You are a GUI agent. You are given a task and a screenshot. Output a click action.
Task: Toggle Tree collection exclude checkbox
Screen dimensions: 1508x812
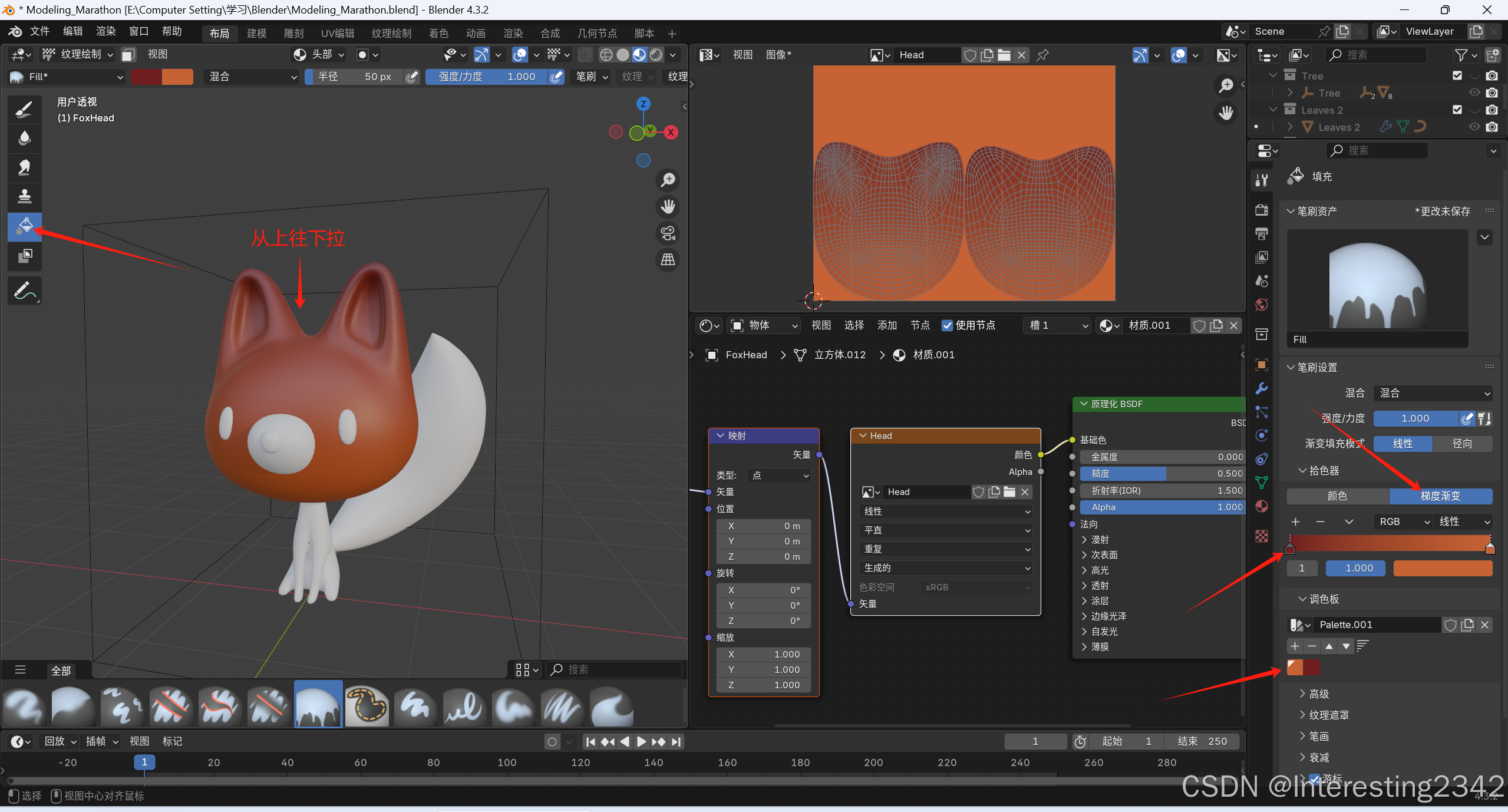(1457, 75)
